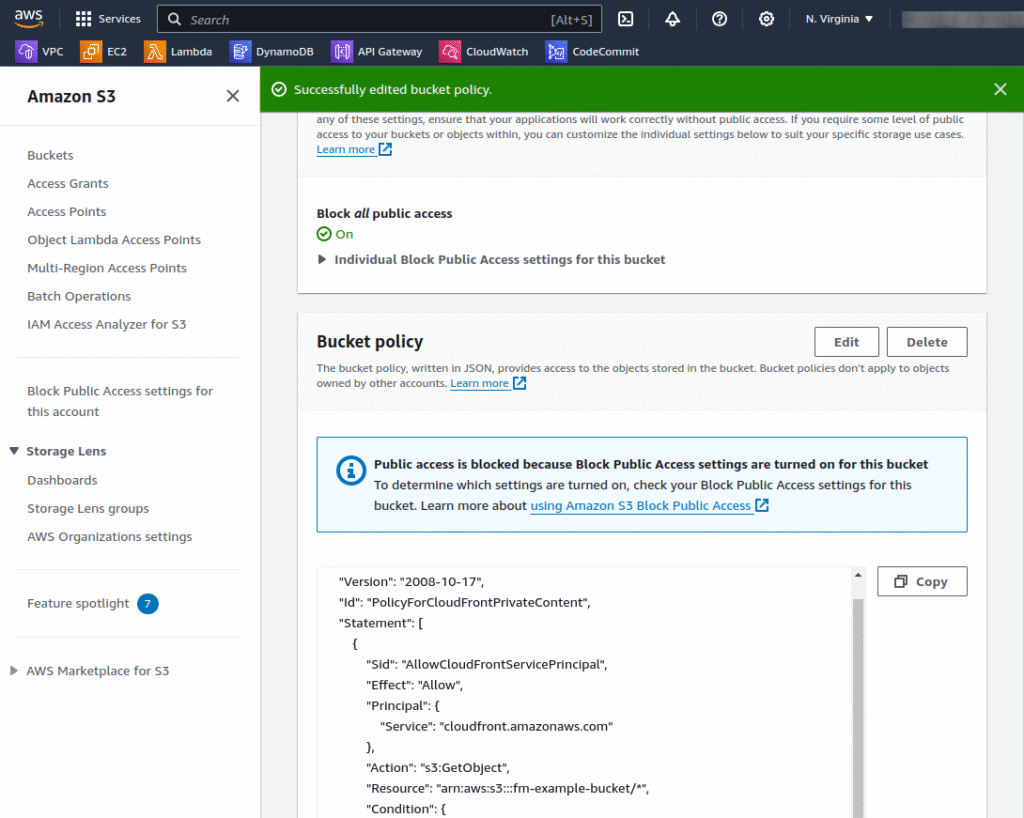Open Storage Lens groups

pos(88,508)
